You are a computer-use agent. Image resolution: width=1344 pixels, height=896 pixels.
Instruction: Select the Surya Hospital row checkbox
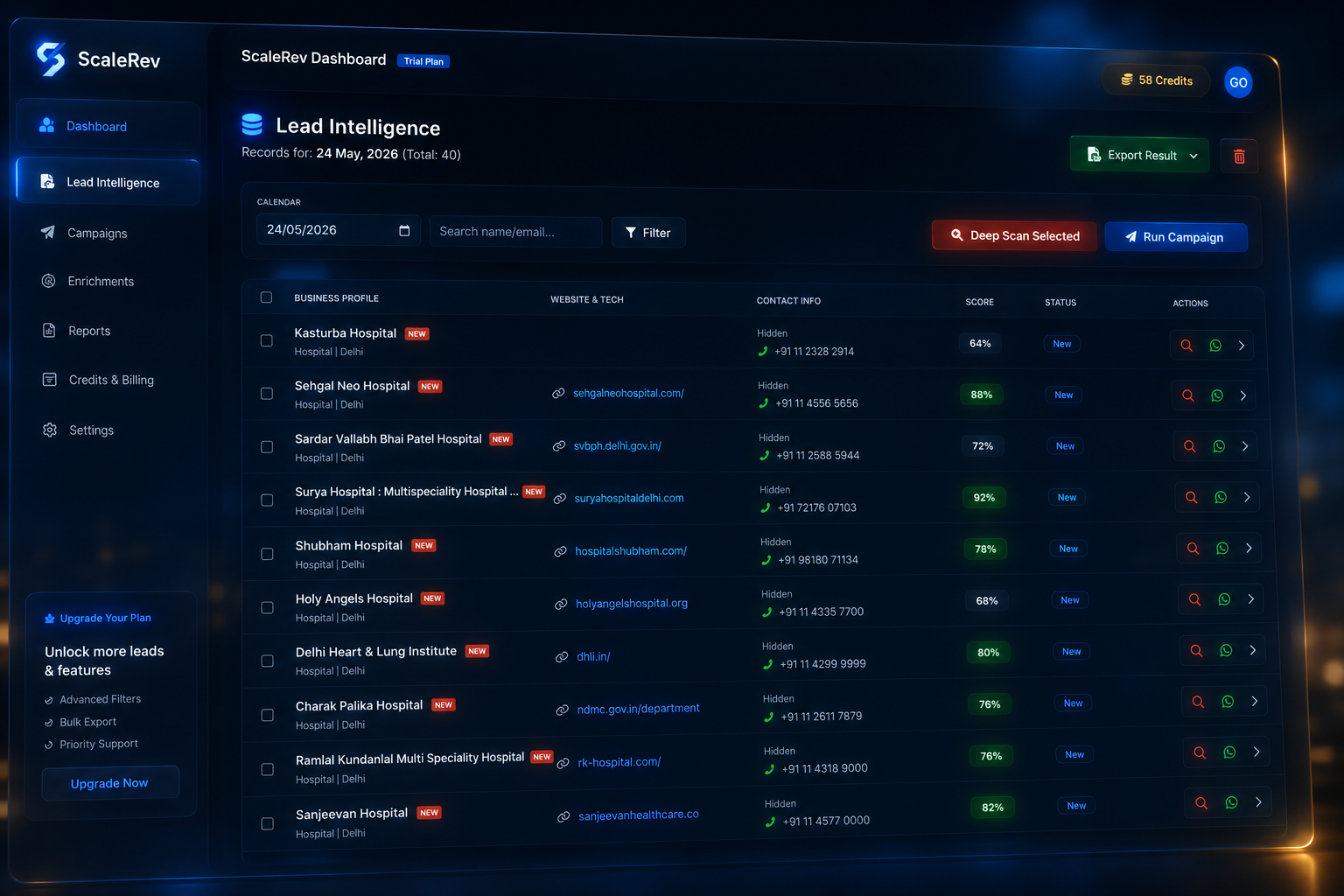267,500
